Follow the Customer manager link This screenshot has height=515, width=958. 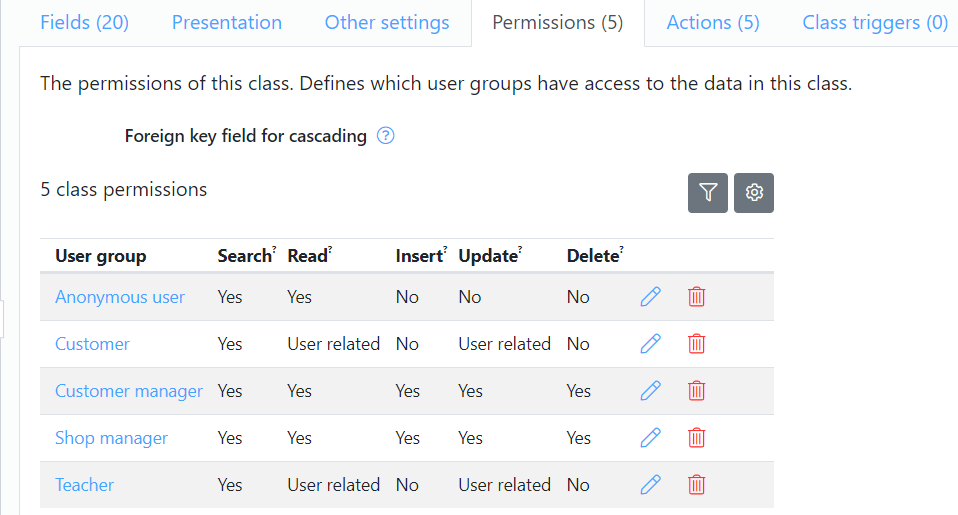click(x=129, y=391)
